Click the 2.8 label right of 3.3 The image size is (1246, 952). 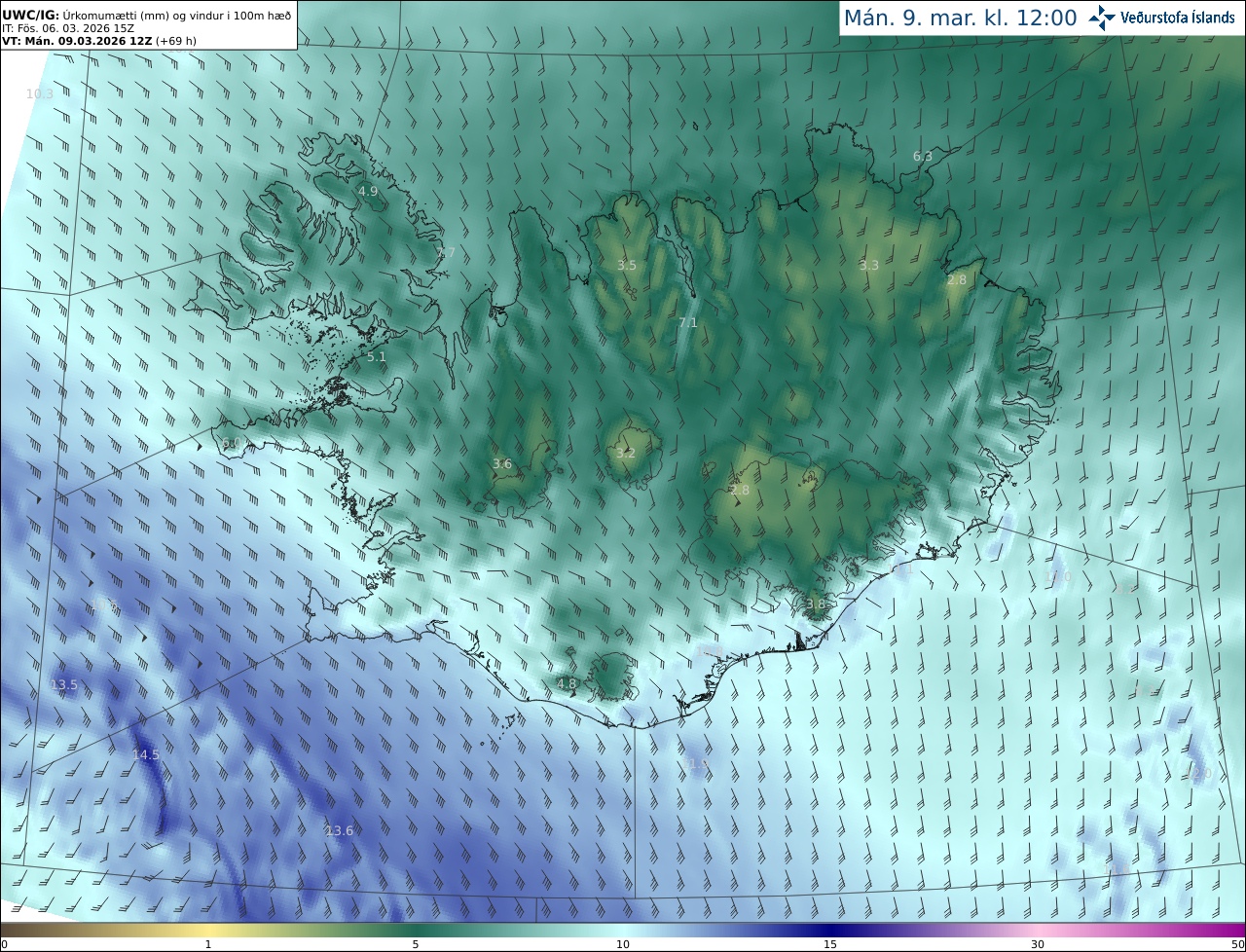click(x=957, y=279)
